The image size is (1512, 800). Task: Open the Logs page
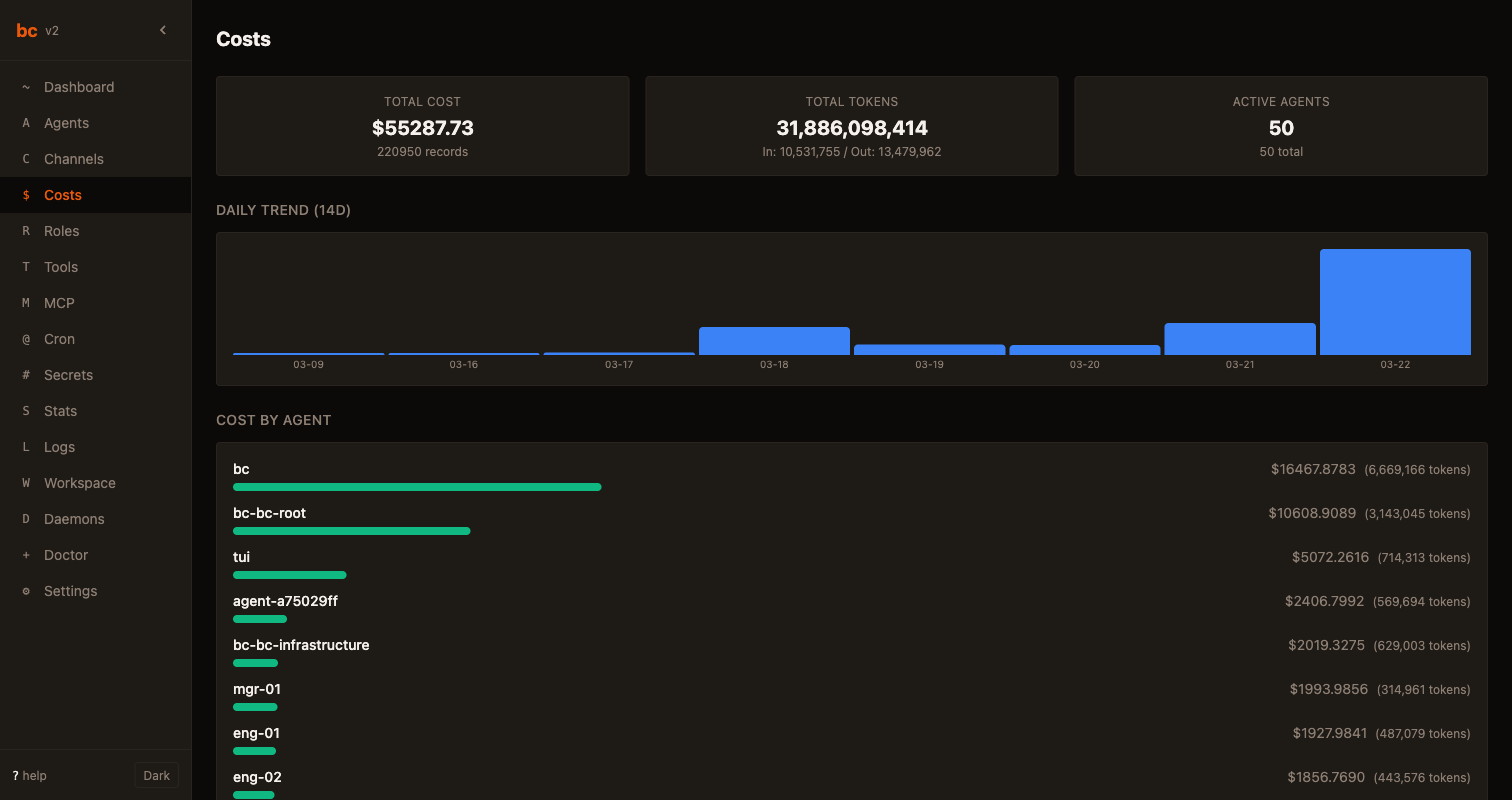coord(95,447)
